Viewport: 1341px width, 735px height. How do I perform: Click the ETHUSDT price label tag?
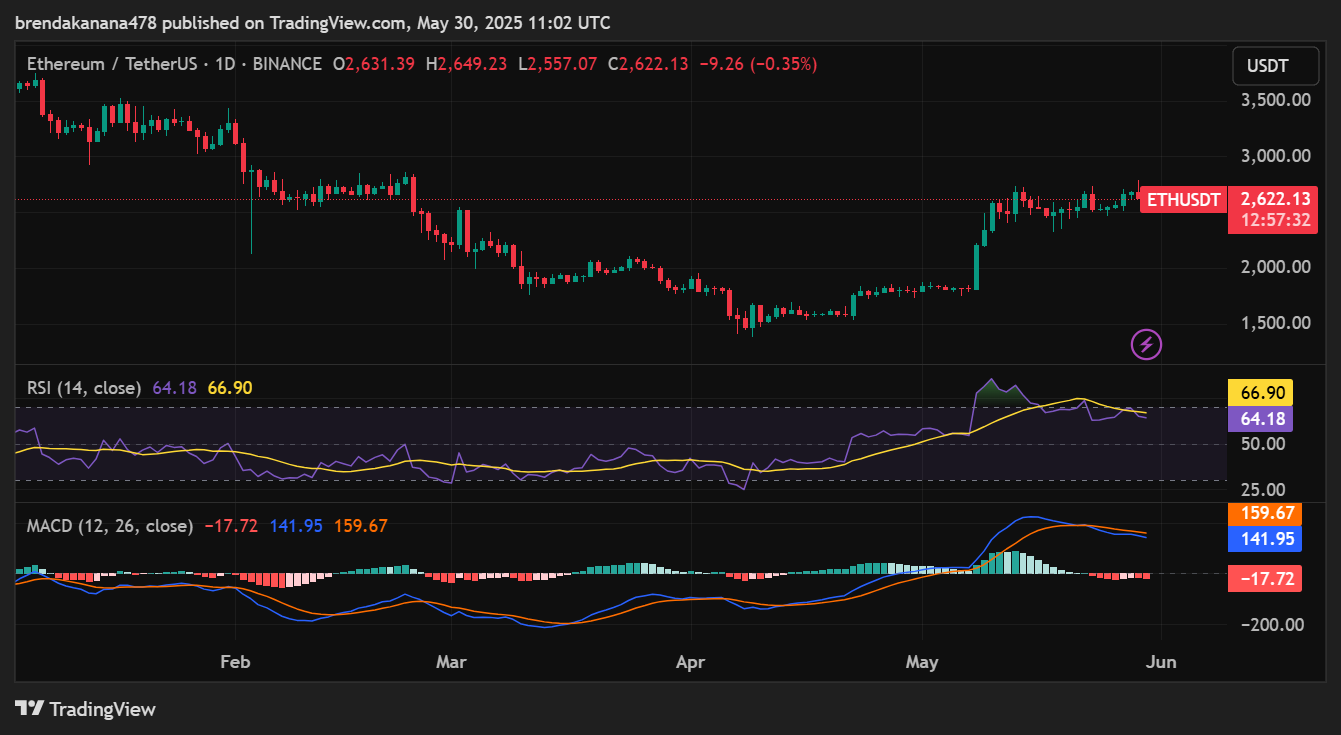(x=1183, y=199)
